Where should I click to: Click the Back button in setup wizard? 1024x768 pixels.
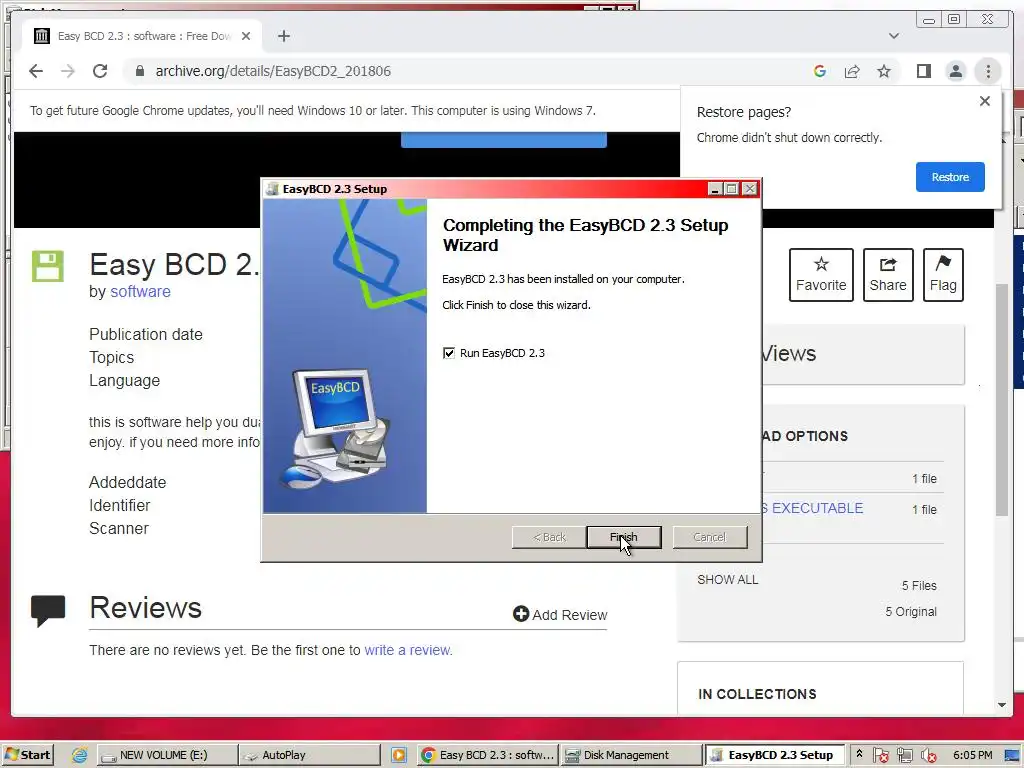coord(549,537)
